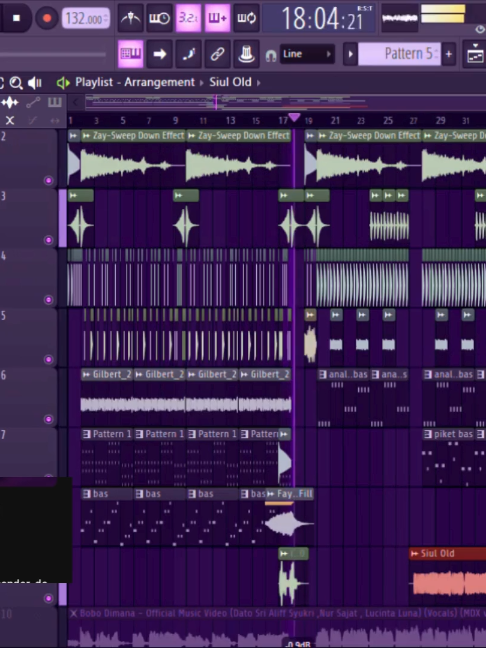Screen dimensions: 486x648
Task: Click the red record button
Action: click(47, 18)
